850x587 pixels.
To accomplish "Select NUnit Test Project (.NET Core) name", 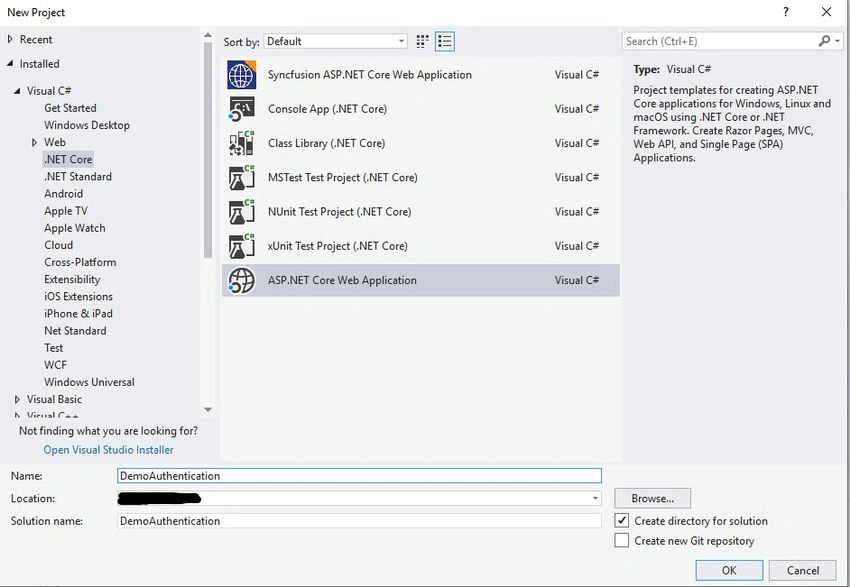I will (x=339, y=212).
